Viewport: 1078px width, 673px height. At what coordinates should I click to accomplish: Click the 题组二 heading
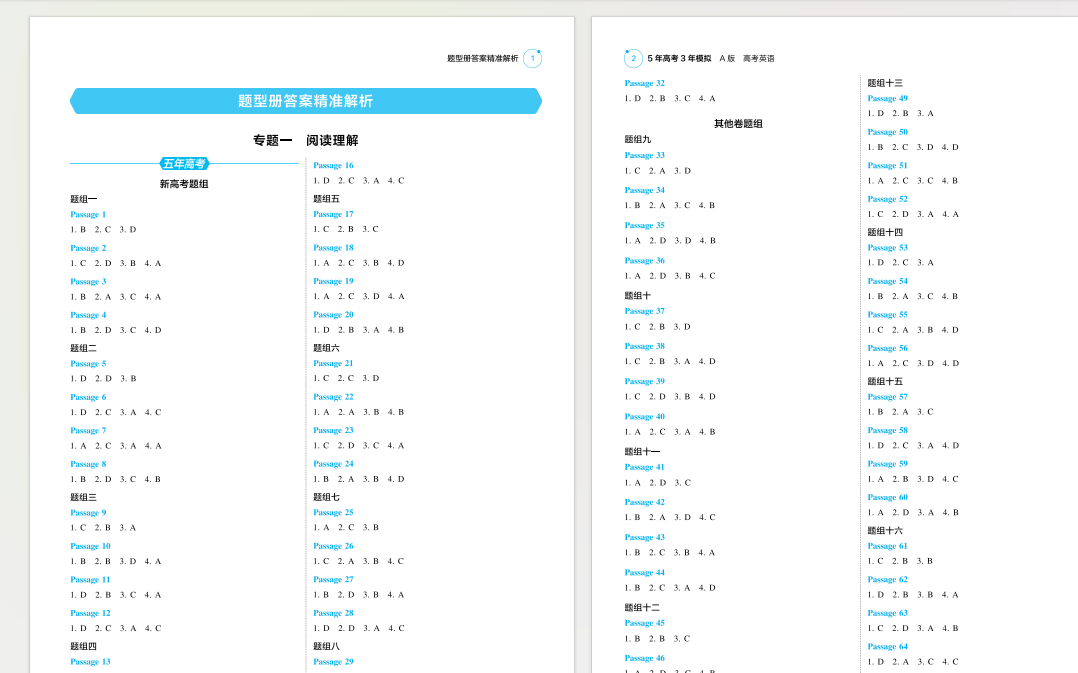83,348
